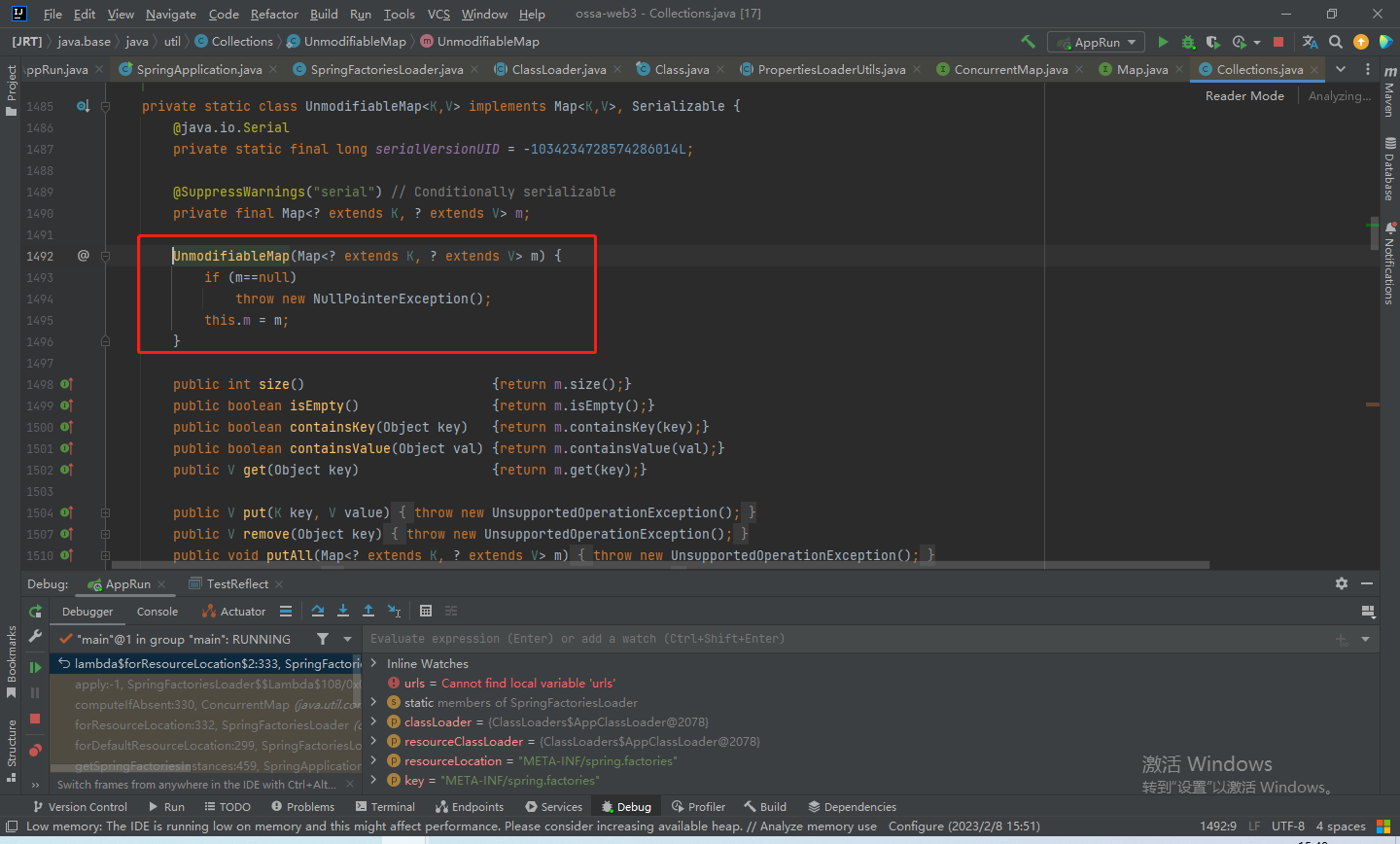Image resolution: width=1400 pixels, height=844 pixels.
Task: Open the Maven side panel
Action: click(x=1388, y=90)
